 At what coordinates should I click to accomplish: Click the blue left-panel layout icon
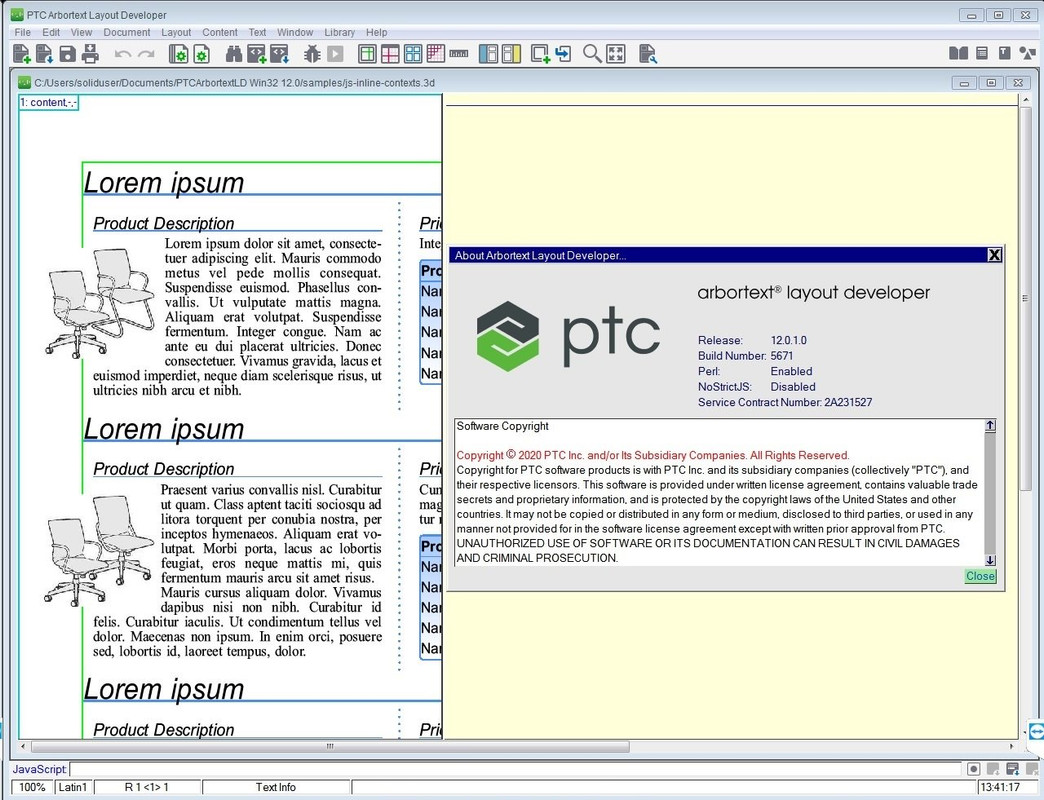pos(488,54)
